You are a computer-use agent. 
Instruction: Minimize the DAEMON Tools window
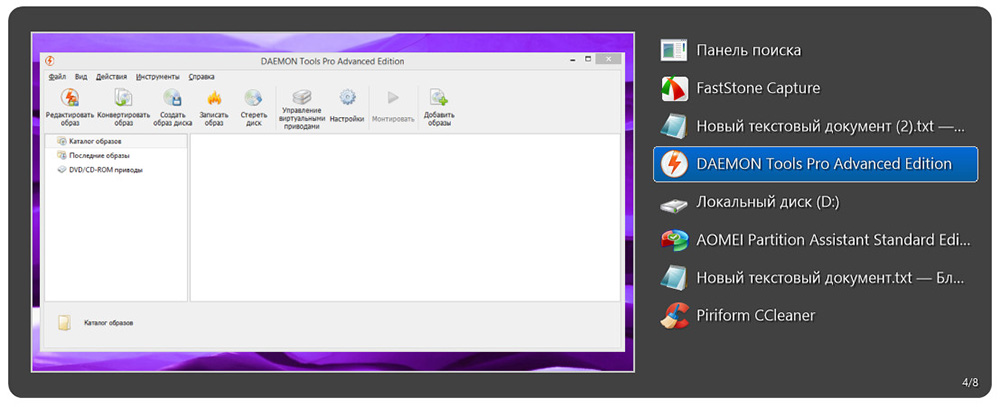pos(571,60)
